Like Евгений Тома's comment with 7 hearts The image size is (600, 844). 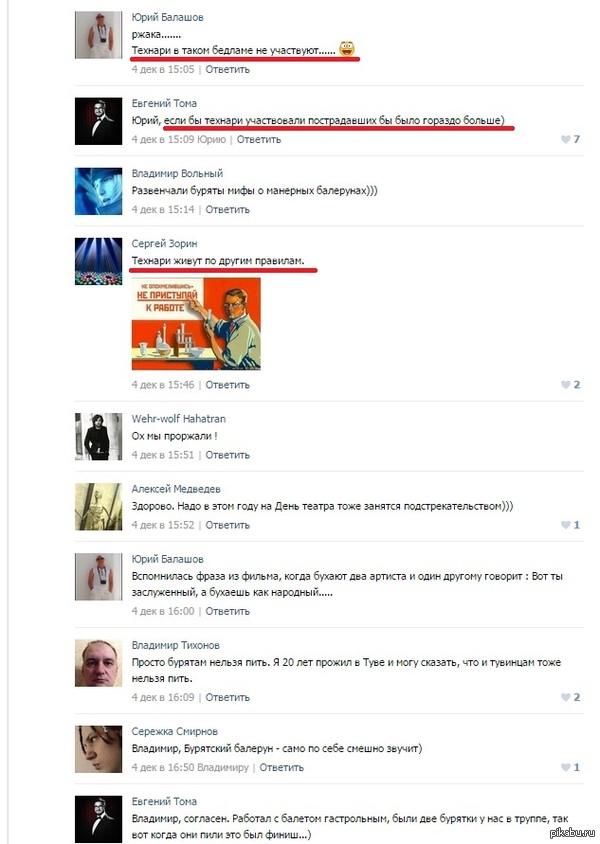[x=566, y=139]
